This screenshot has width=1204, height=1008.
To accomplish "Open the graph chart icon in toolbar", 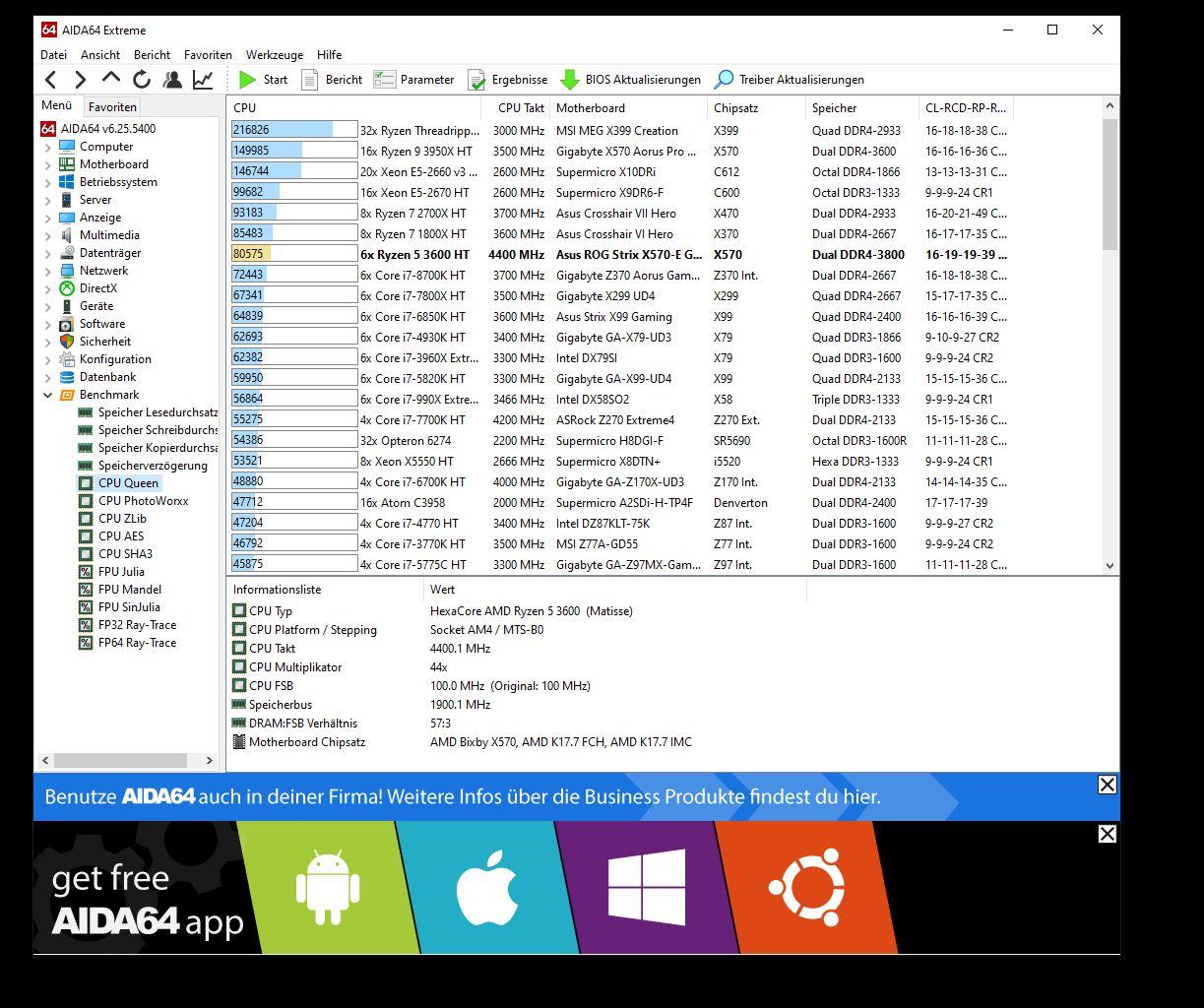I will point(203,80).
